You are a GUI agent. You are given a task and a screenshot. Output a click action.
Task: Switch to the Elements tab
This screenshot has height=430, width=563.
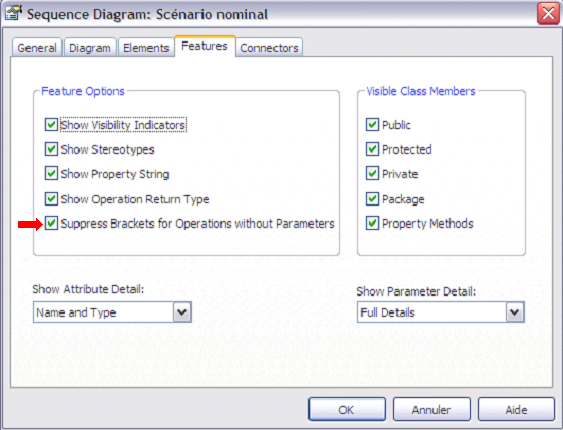146,47
